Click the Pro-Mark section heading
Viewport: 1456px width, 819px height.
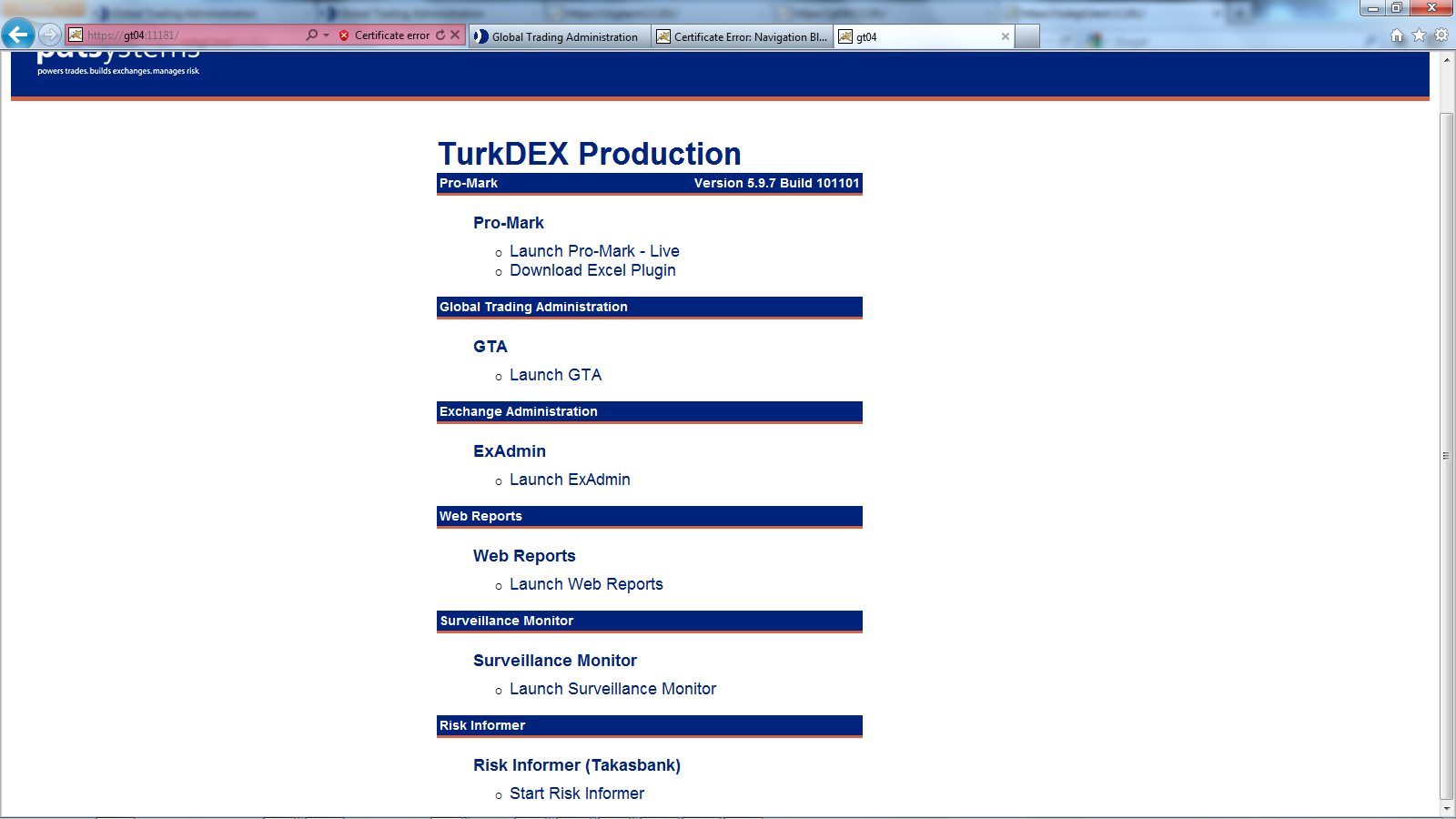pyautogui.click(x=509, y=223)
